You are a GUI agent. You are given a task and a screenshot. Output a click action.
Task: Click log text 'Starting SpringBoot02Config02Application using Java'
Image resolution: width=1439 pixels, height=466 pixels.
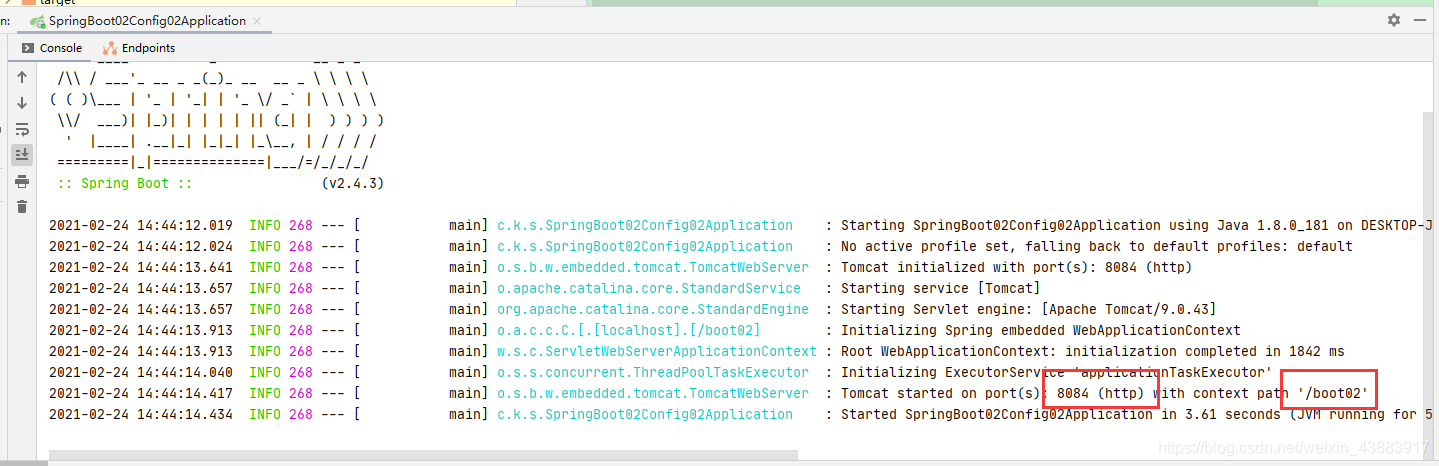(1041, 226)
